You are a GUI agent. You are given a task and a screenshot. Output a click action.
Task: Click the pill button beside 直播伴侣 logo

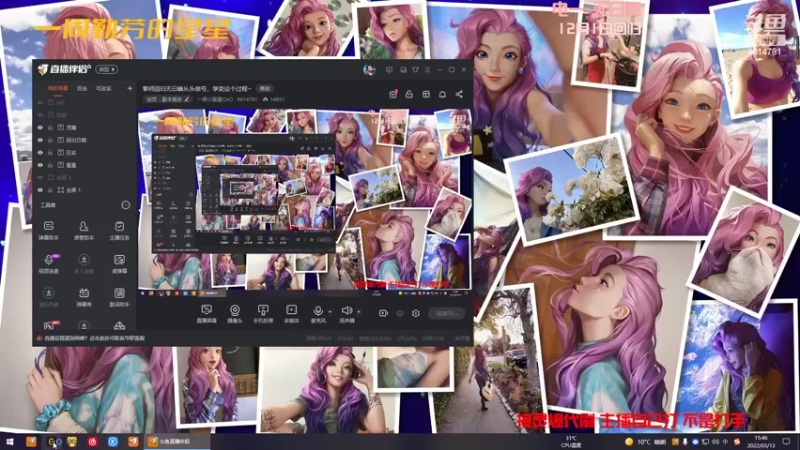(107, 69)
